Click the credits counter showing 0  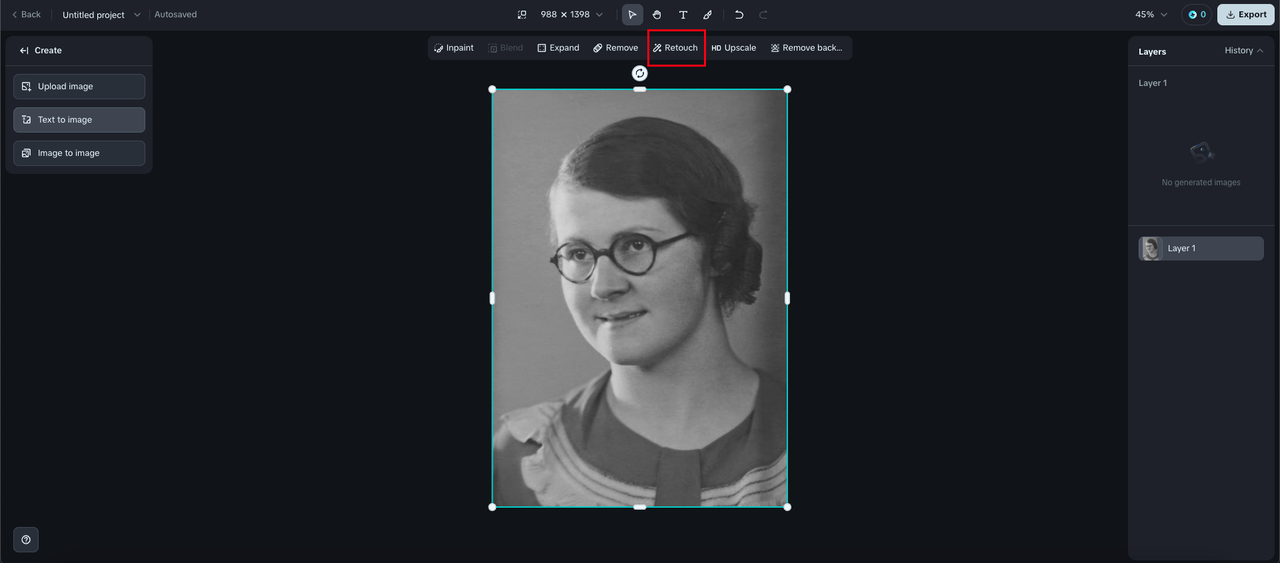tap(1196, 15)
